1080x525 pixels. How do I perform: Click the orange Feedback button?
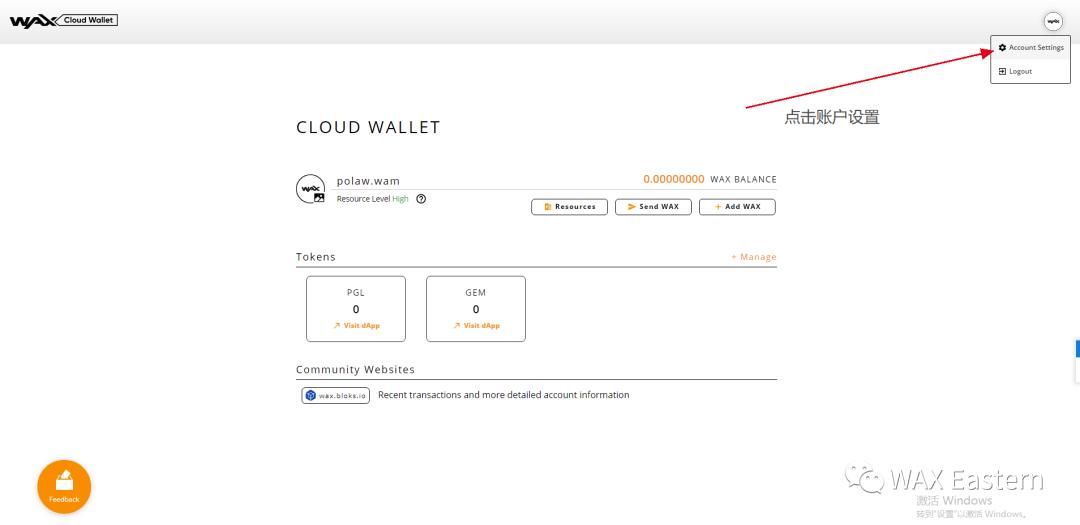tap(64, 486)
